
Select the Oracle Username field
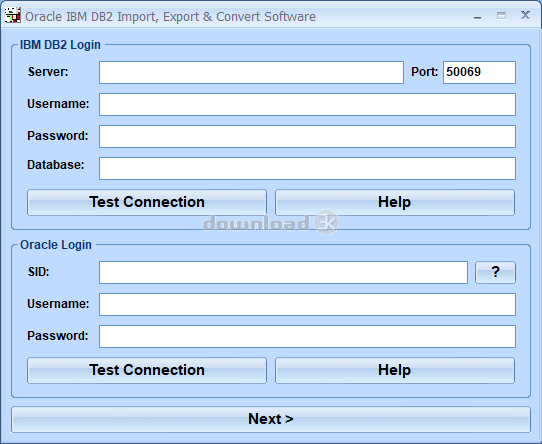pos(307,304)
